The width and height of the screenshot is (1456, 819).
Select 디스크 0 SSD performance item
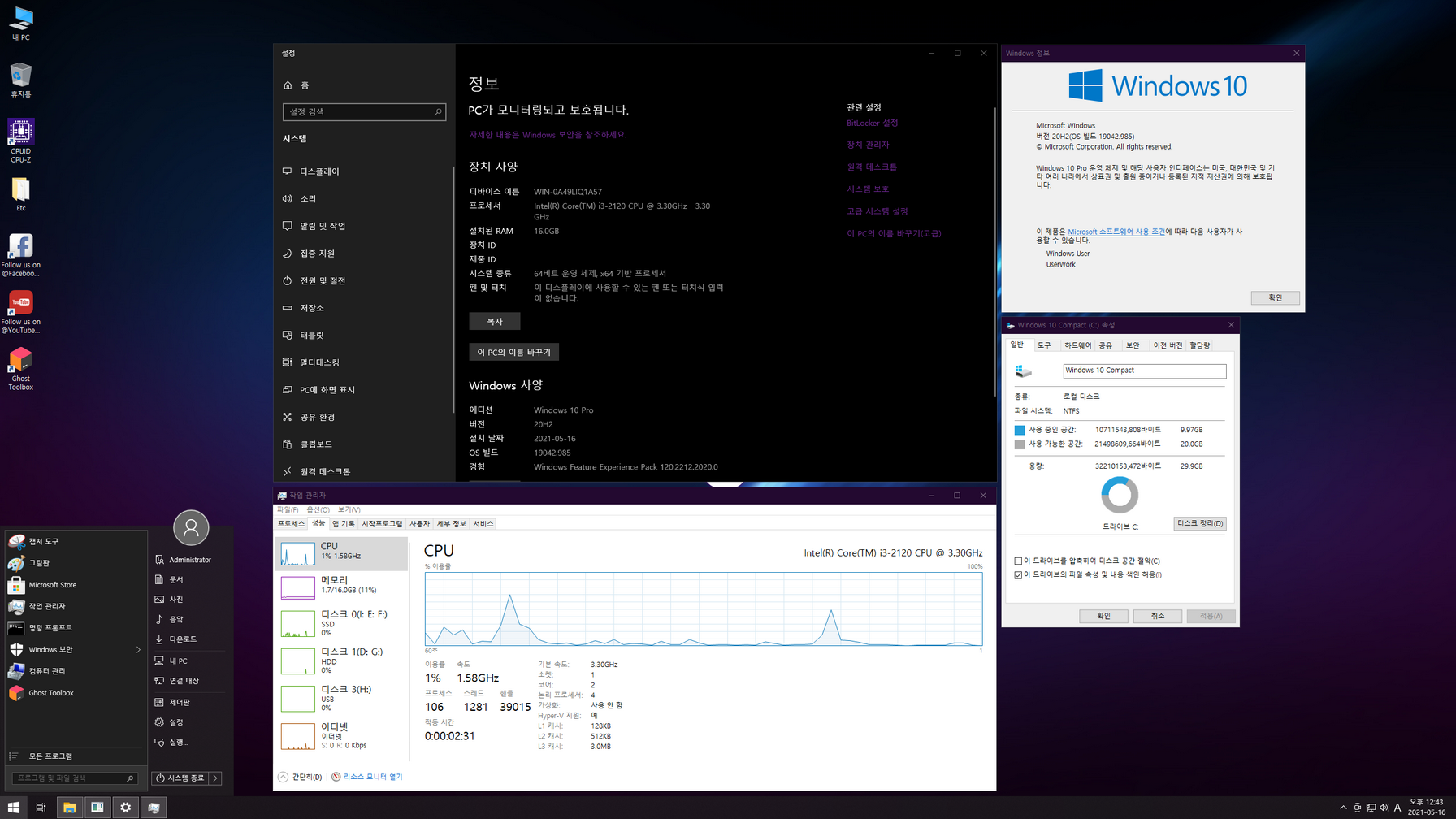tap(341, 622)
